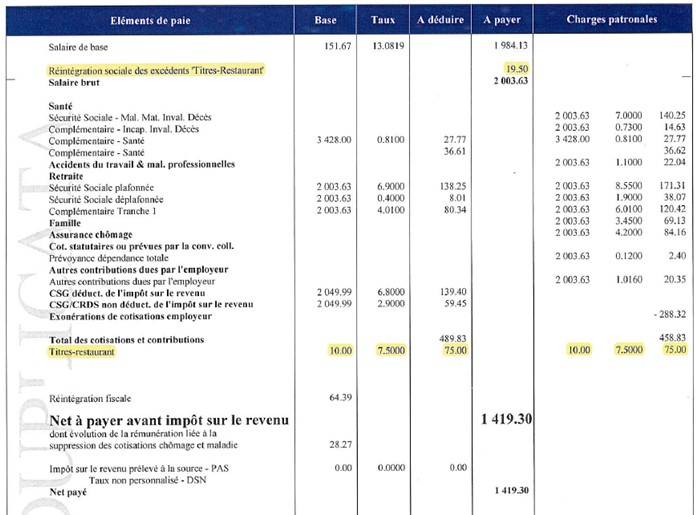Click the employer charge 20.35

pyautogui.click(x=675, y=279)
